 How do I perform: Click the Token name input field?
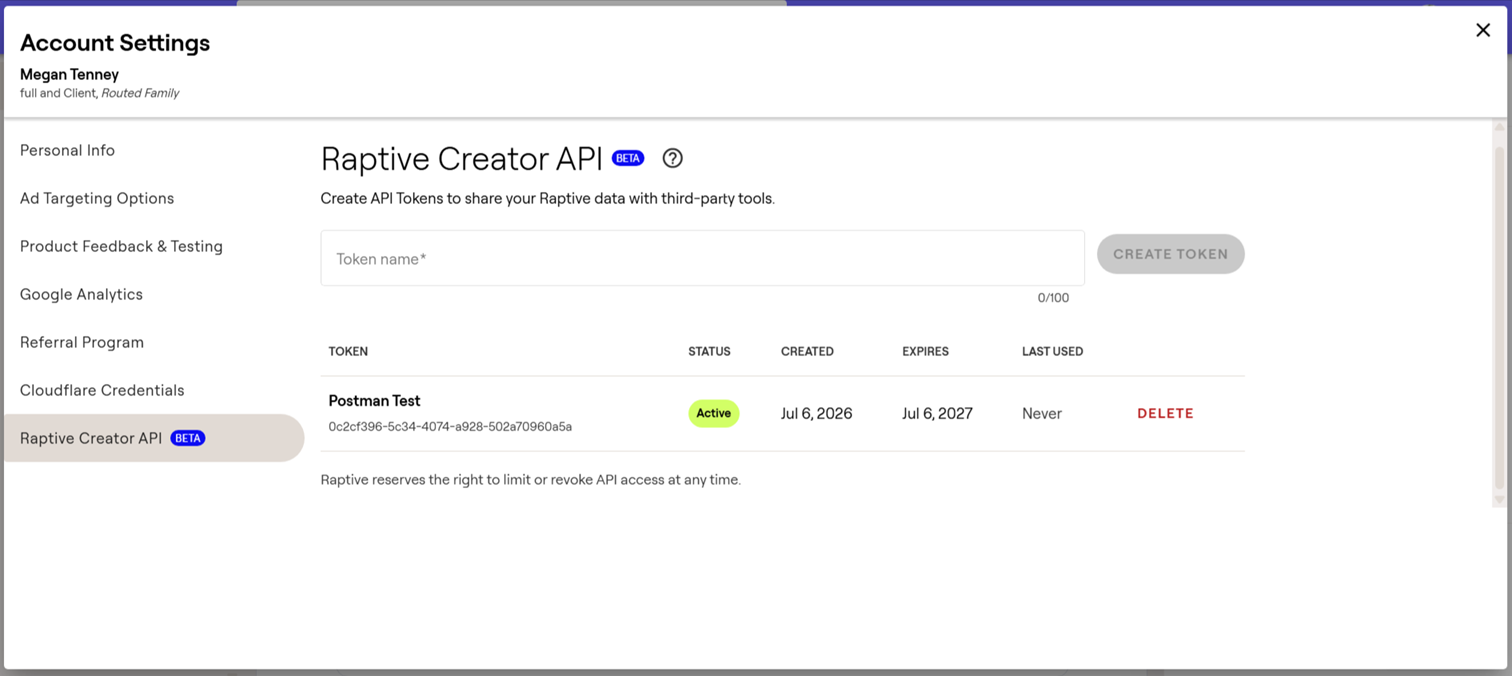point(702,258)
